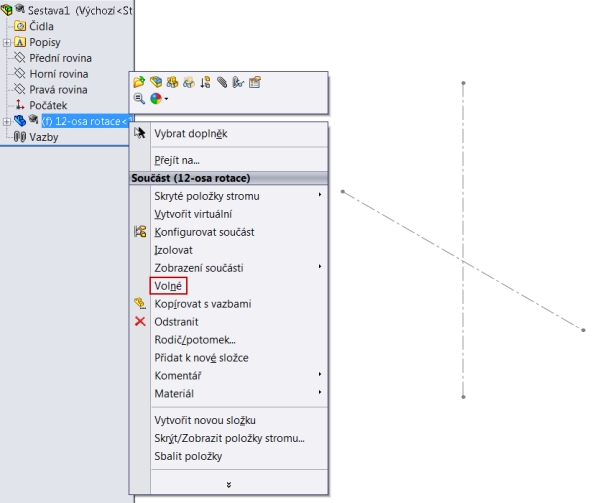Click the red X Odstranit icon
The height and width of the screenshot is (503, 600).
point(140,321)
